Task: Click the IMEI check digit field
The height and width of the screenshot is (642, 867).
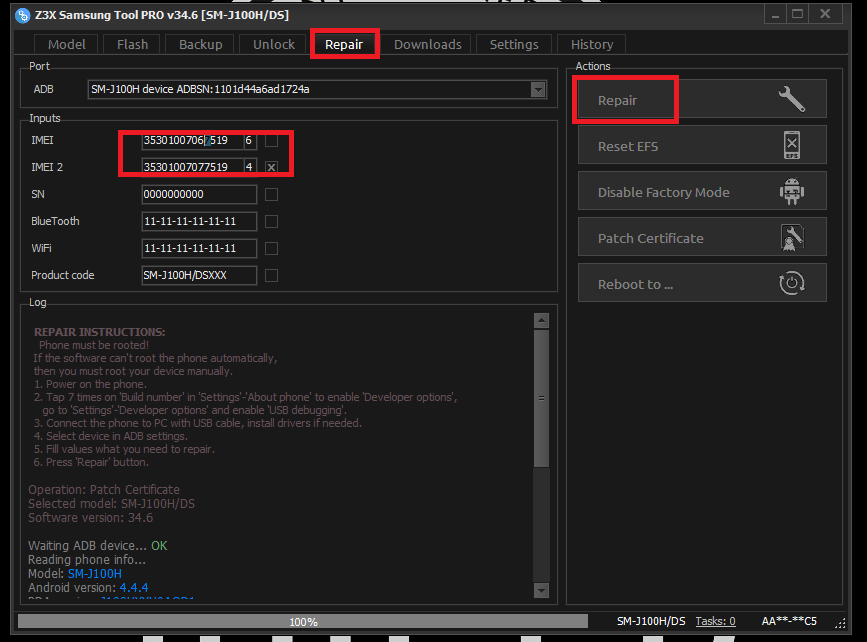Action: tap(250, 140)
